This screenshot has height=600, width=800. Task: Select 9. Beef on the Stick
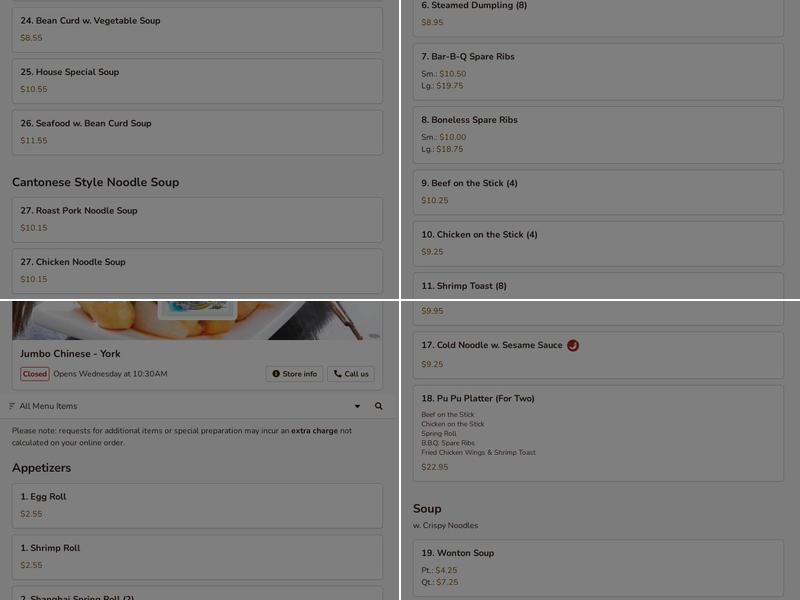point(598,192)
